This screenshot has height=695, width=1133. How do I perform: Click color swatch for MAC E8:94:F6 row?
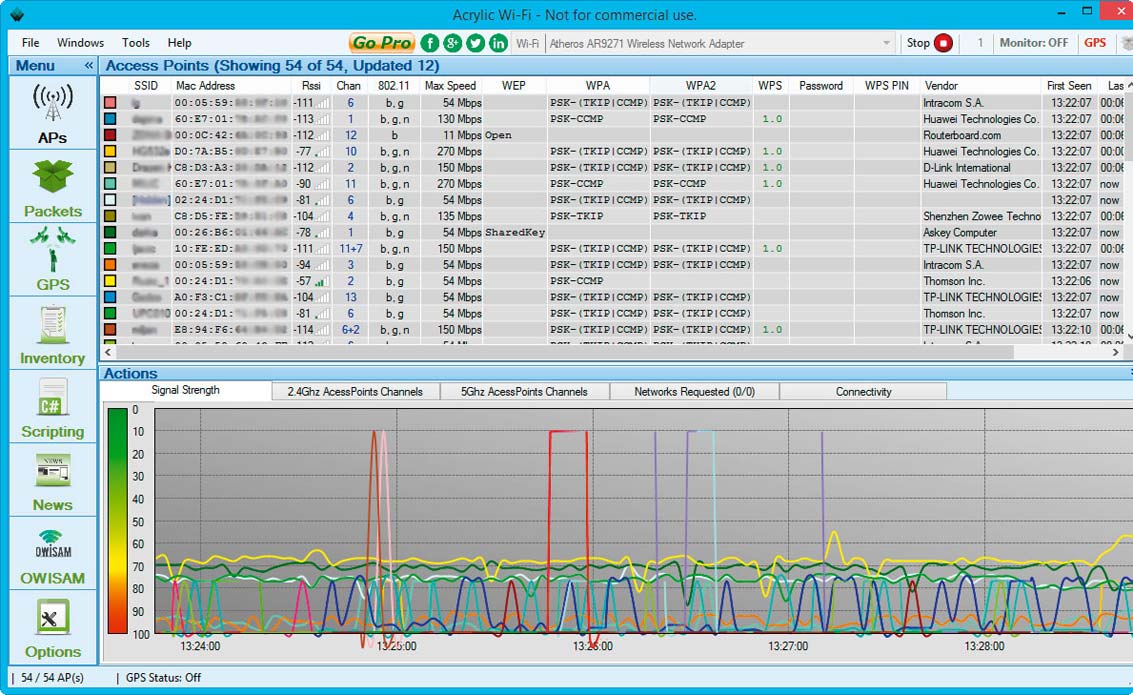point(111,329)
